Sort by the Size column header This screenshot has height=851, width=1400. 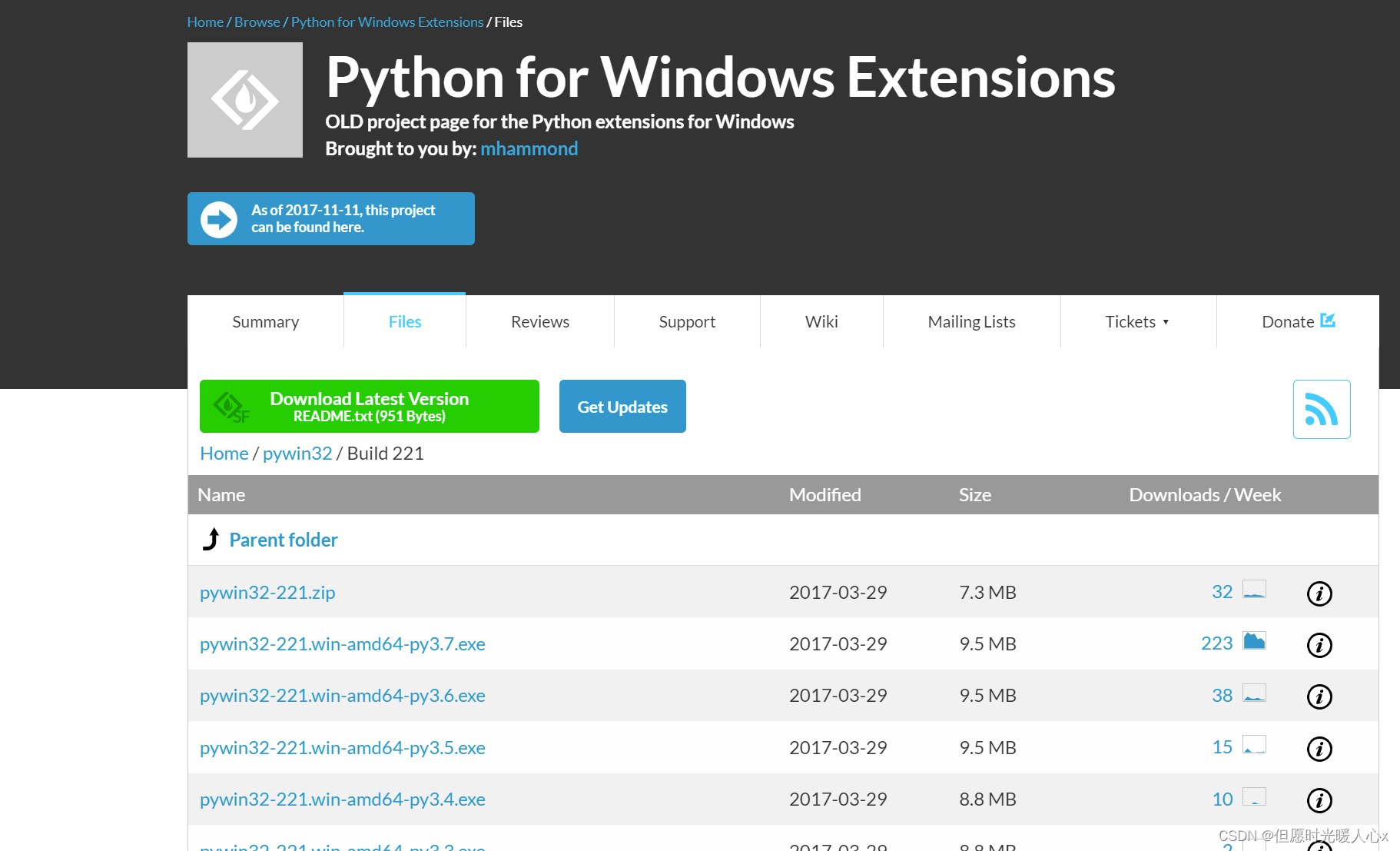coord(975,494)
